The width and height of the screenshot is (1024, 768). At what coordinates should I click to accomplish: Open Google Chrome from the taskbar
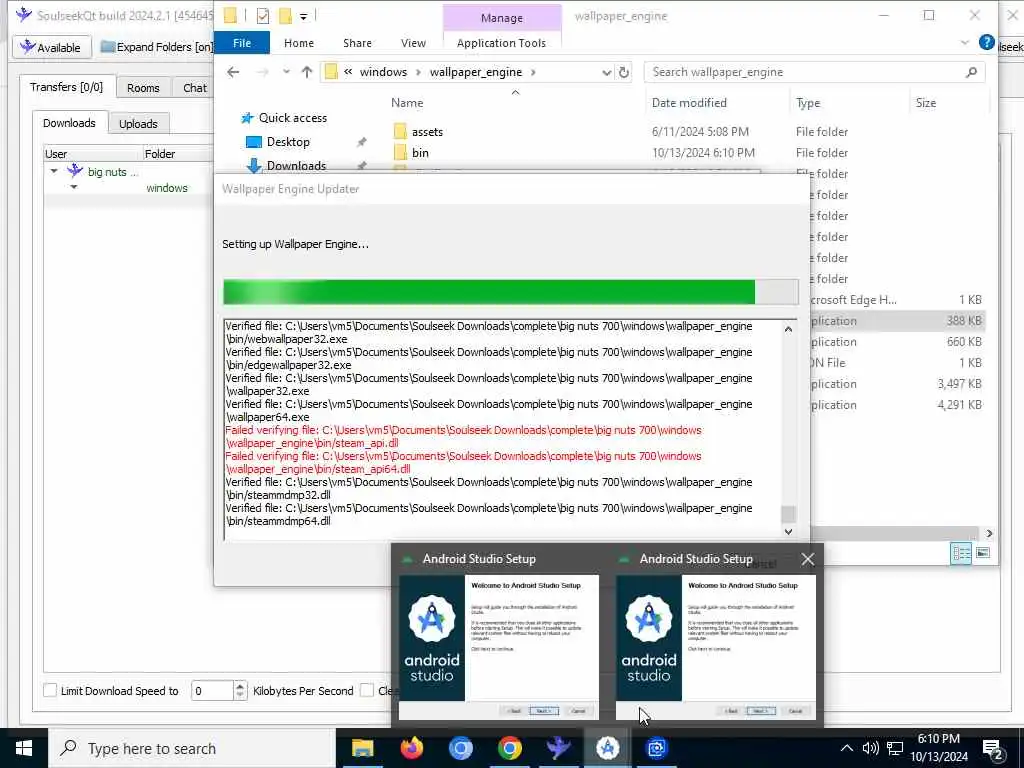[509, 748]
